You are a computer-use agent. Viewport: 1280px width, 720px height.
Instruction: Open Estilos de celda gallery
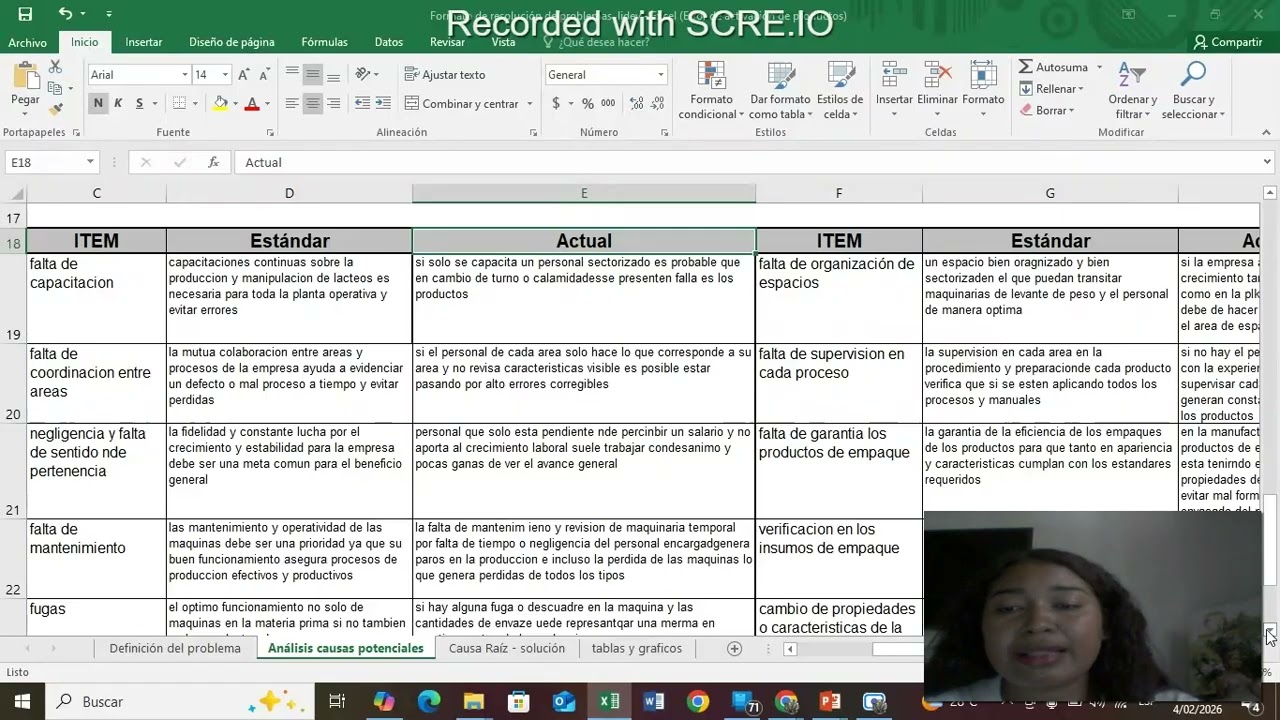coord(840,90)
